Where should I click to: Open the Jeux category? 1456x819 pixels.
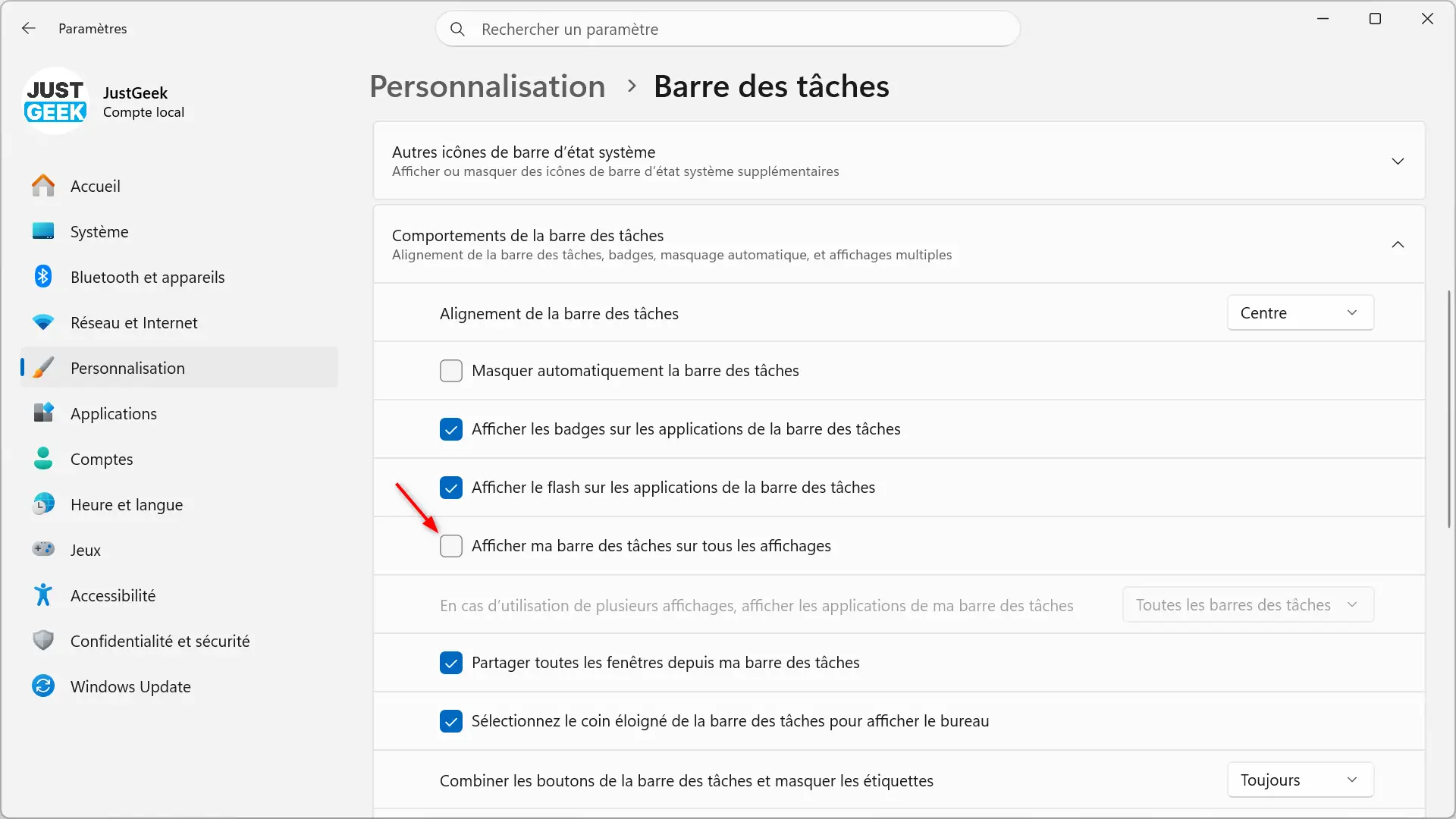pos(179,550)
